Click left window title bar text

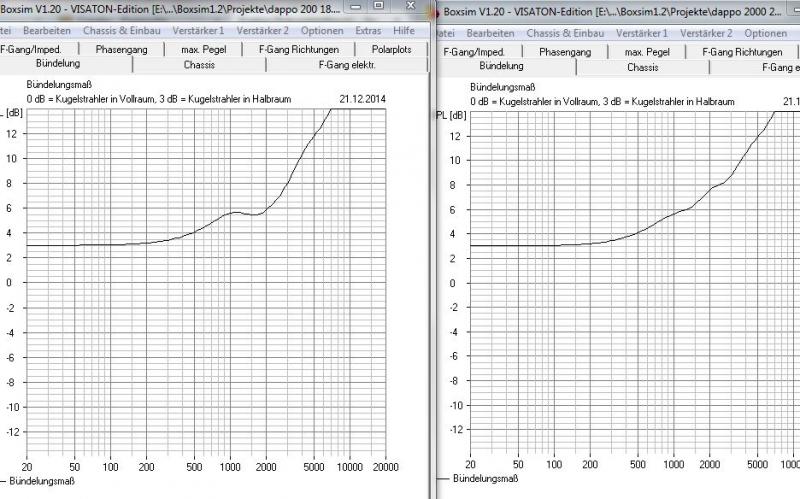170,9
